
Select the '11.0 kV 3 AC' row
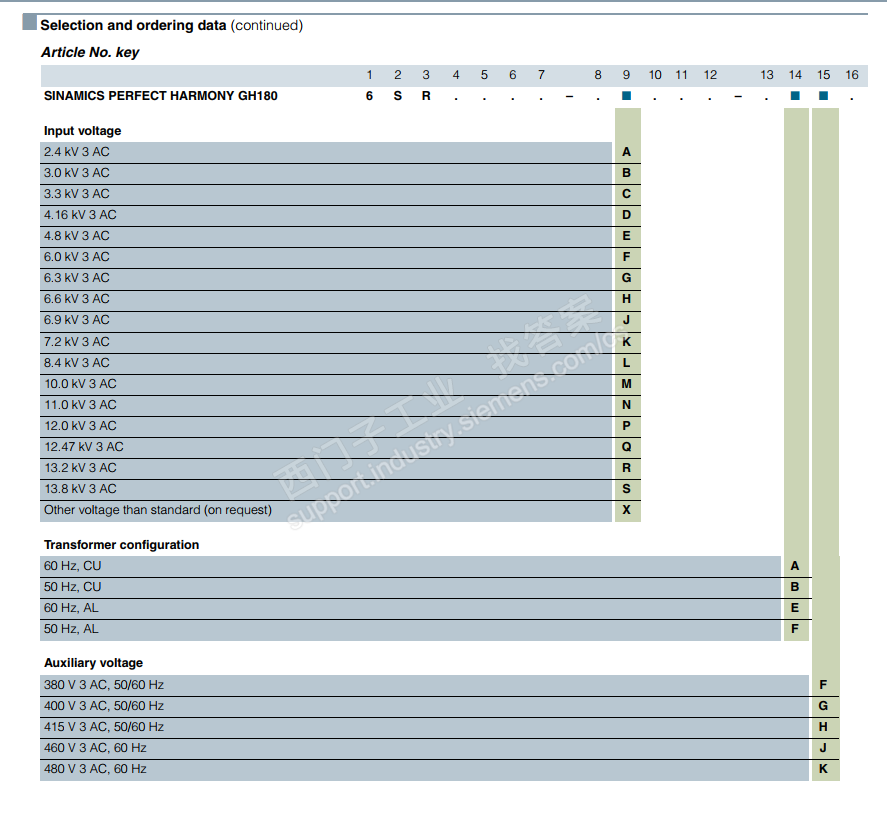pyautogui.click(x=326, y=405)
